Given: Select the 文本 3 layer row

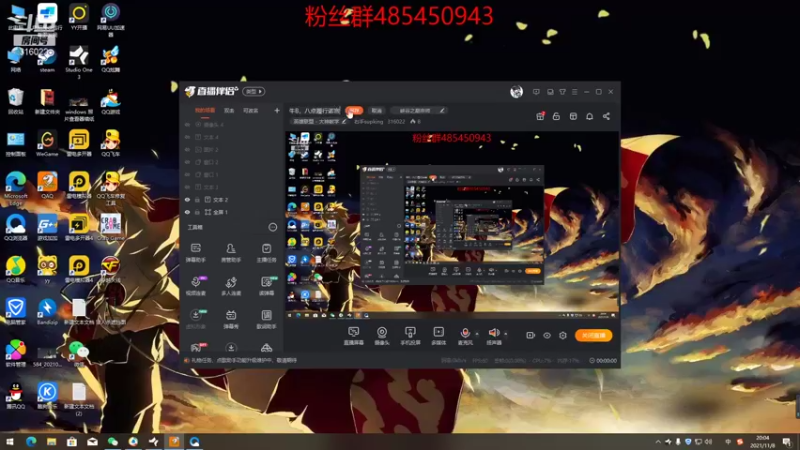Looking at the screenshot, I should coord(232,187).
